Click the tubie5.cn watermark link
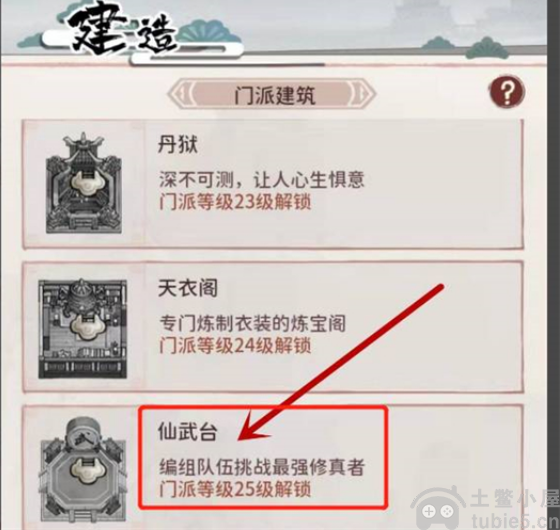The width and height of the screenshot is (560, 530). pos(515,521)
